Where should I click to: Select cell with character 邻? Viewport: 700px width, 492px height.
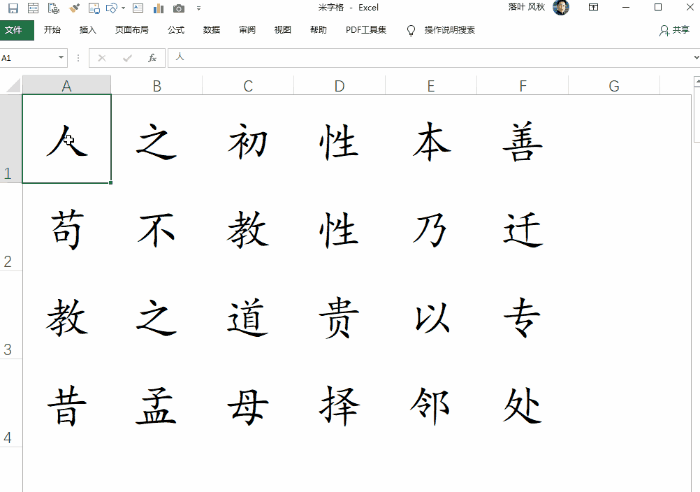431,403
